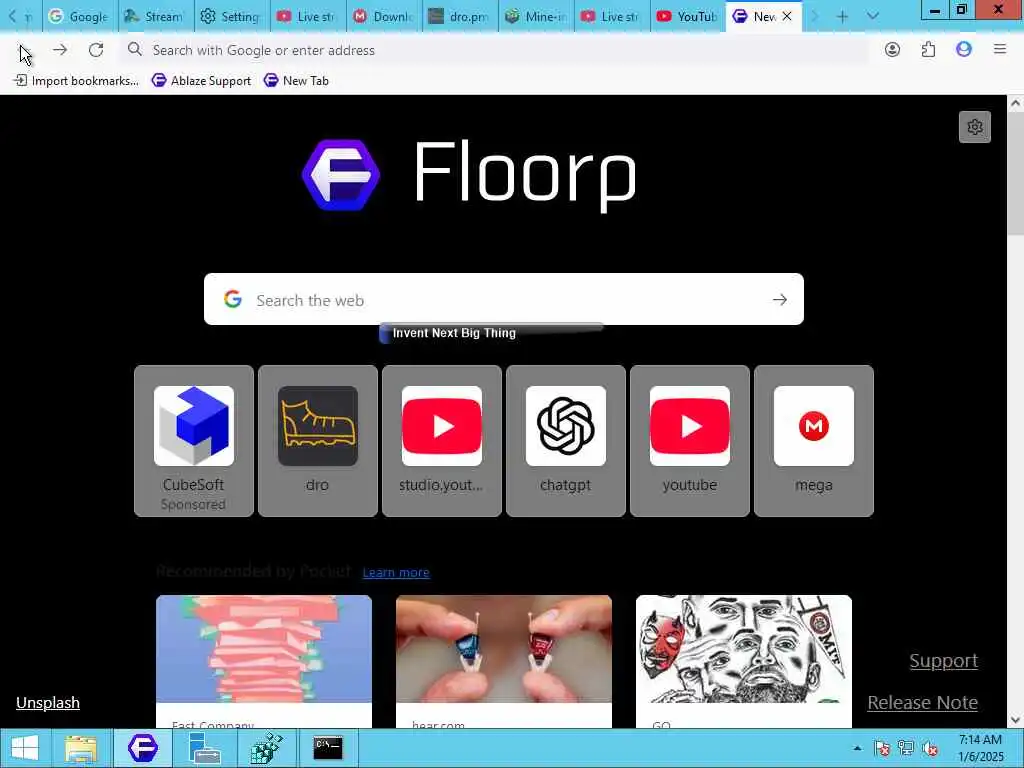Screen dimensions: 1024x768
Task: Submit search with the arrow button
Action: pos(780,300)
